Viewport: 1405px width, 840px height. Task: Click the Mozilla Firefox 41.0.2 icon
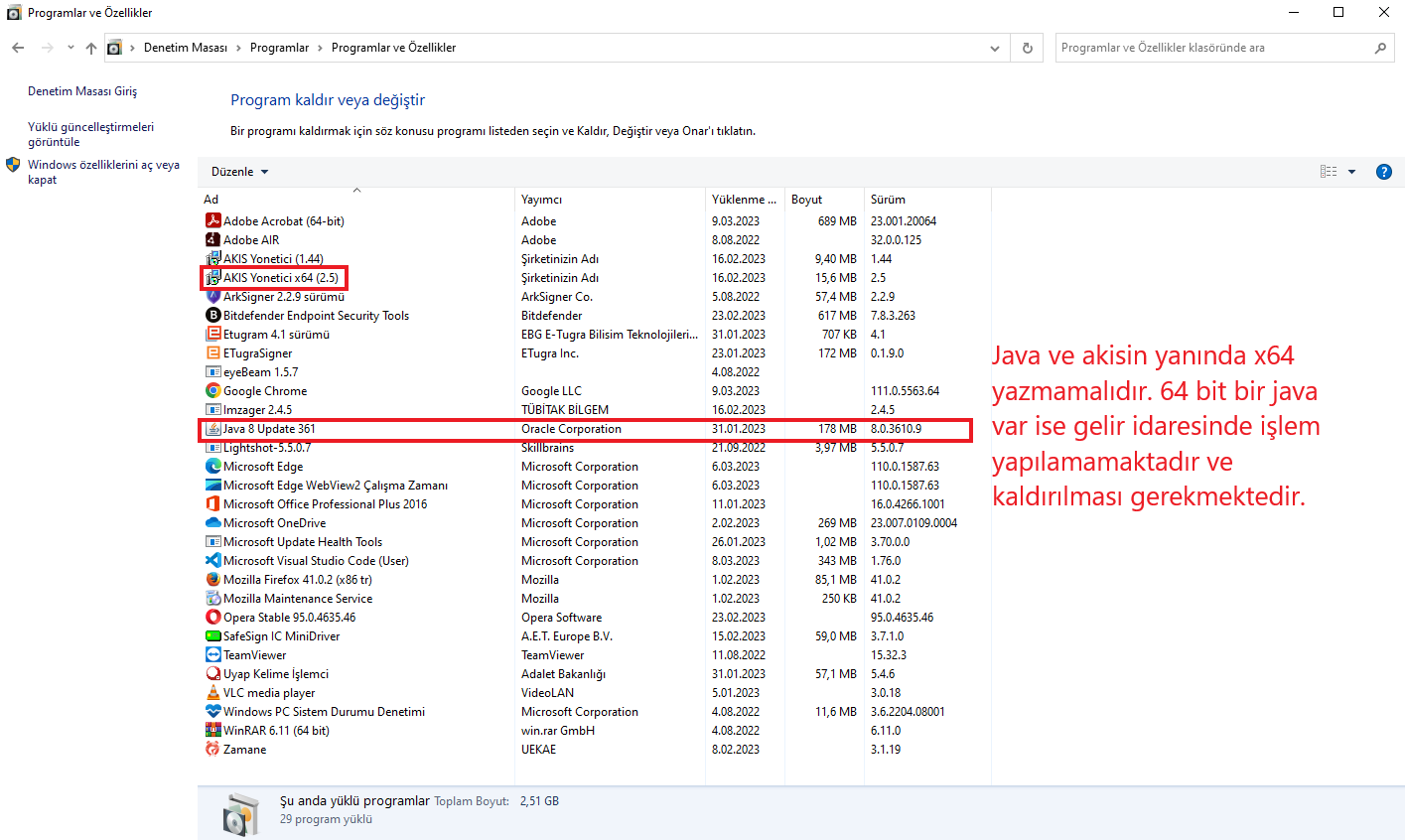pos(212,579)
